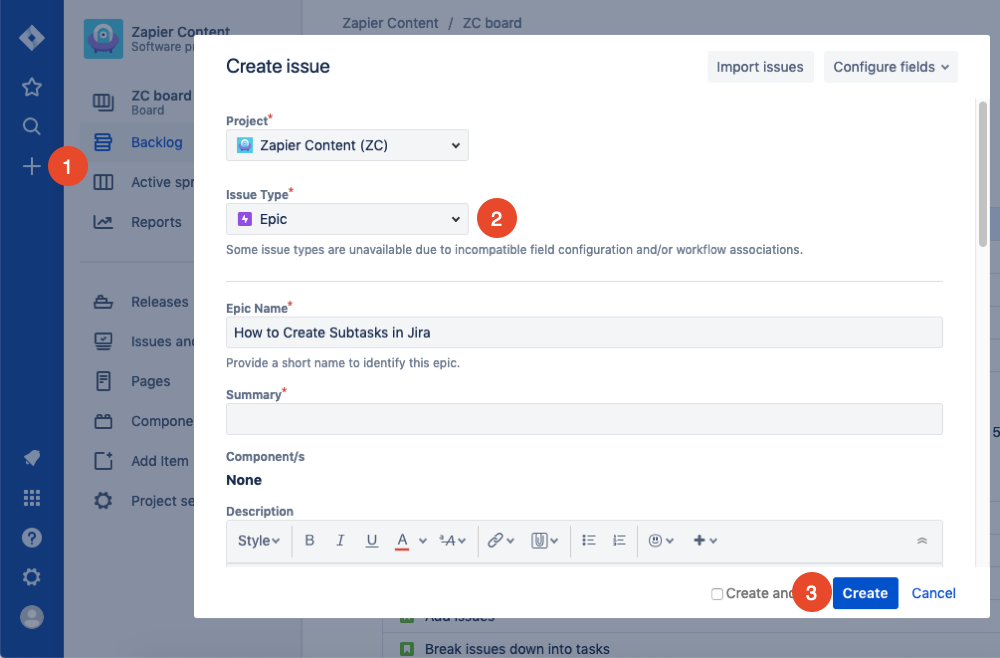1000x658 pixels.
Task: Open Help question mark icon
Action: (31, 537)
